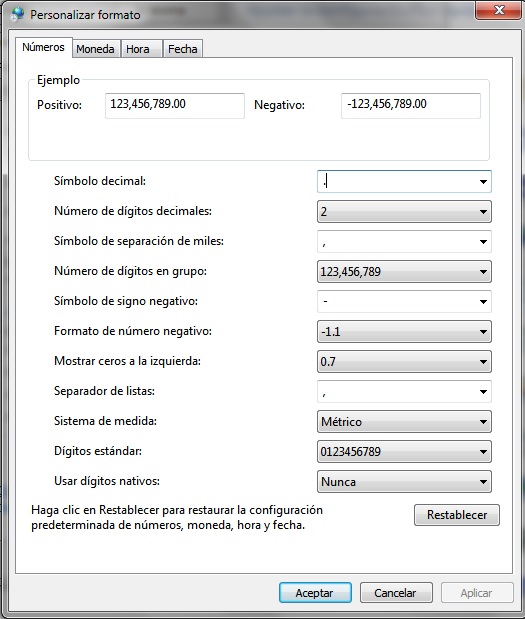
Task: Select the Números tab
Action: (x=43, y=47)
